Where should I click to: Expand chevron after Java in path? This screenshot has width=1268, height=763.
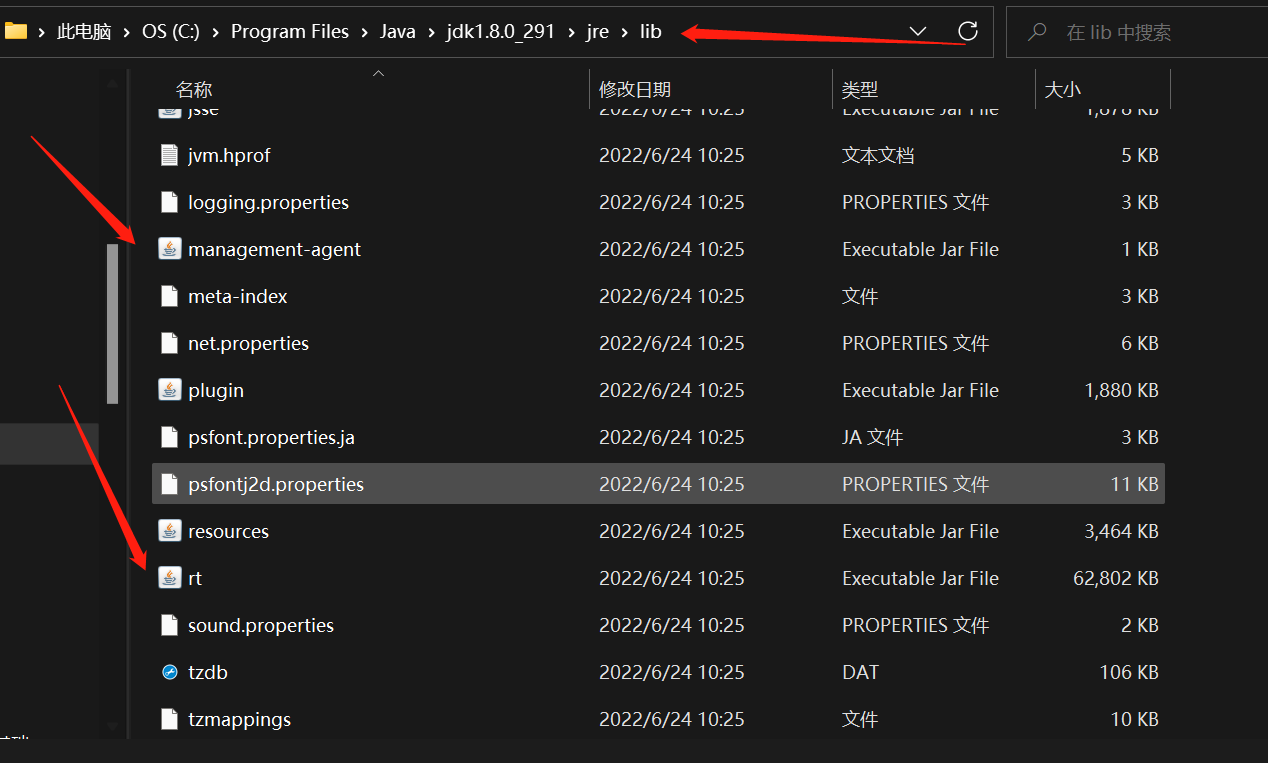[x=431, y=32]
